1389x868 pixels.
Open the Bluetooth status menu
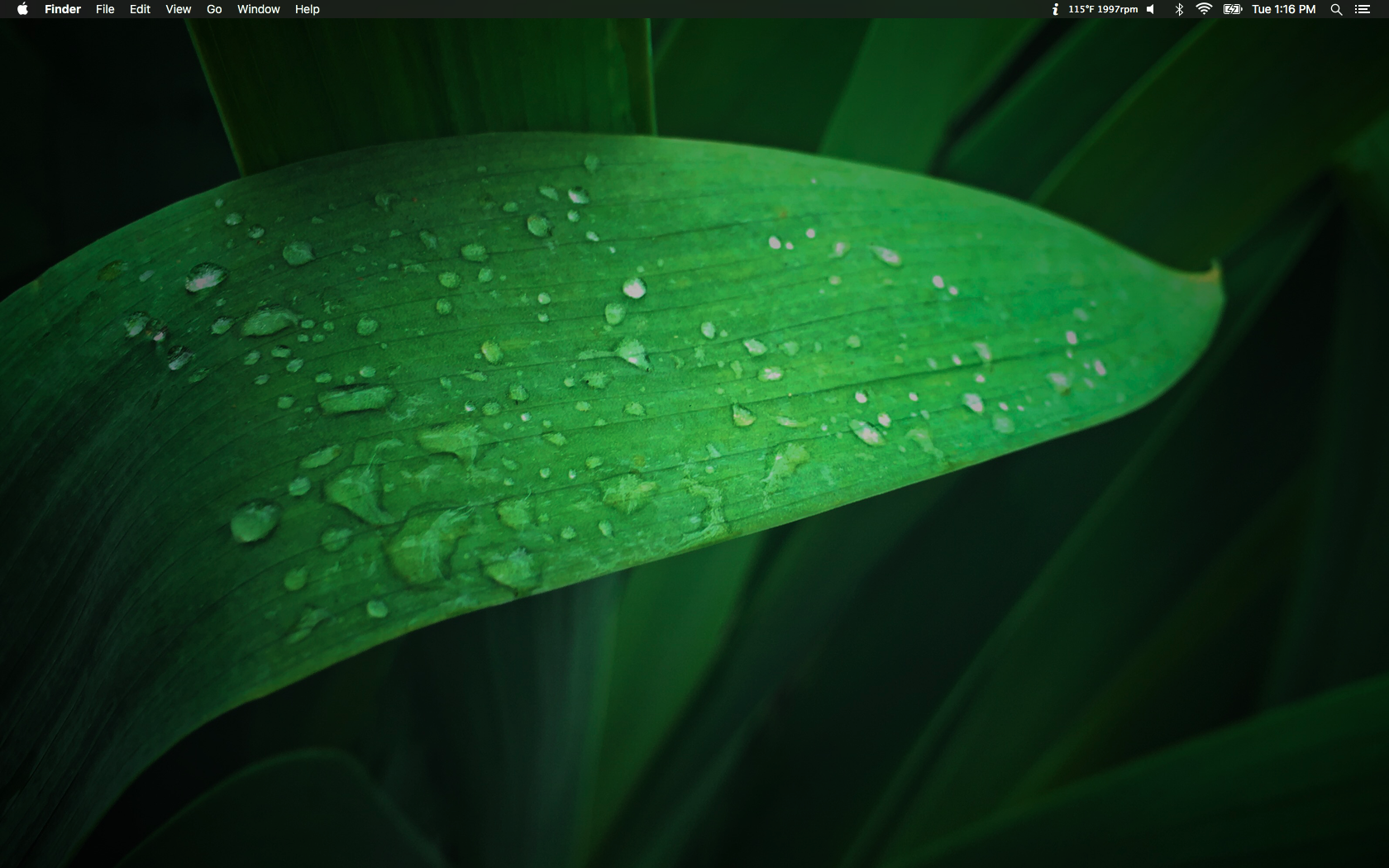coord(1179,9)
